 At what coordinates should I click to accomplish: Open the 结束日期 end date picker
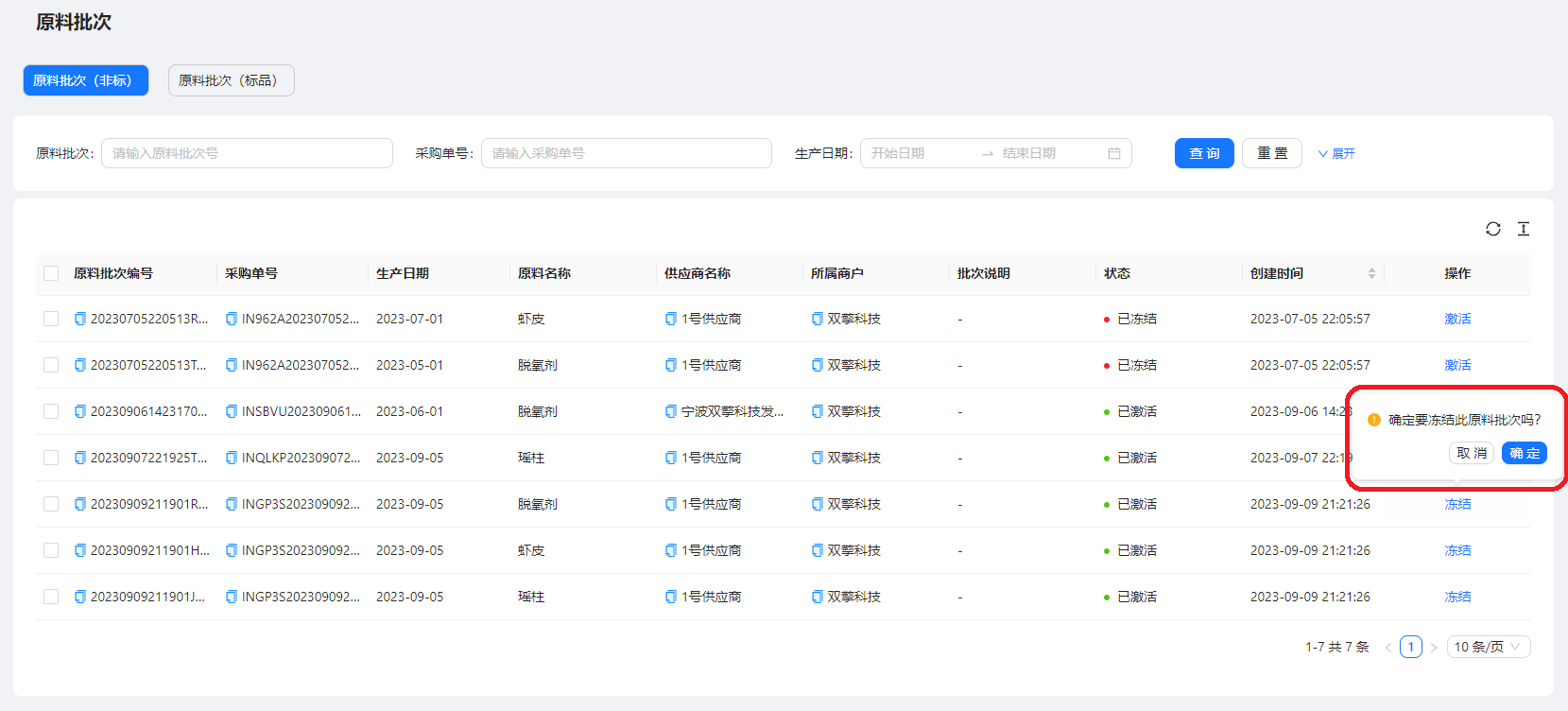[1049, 153]
